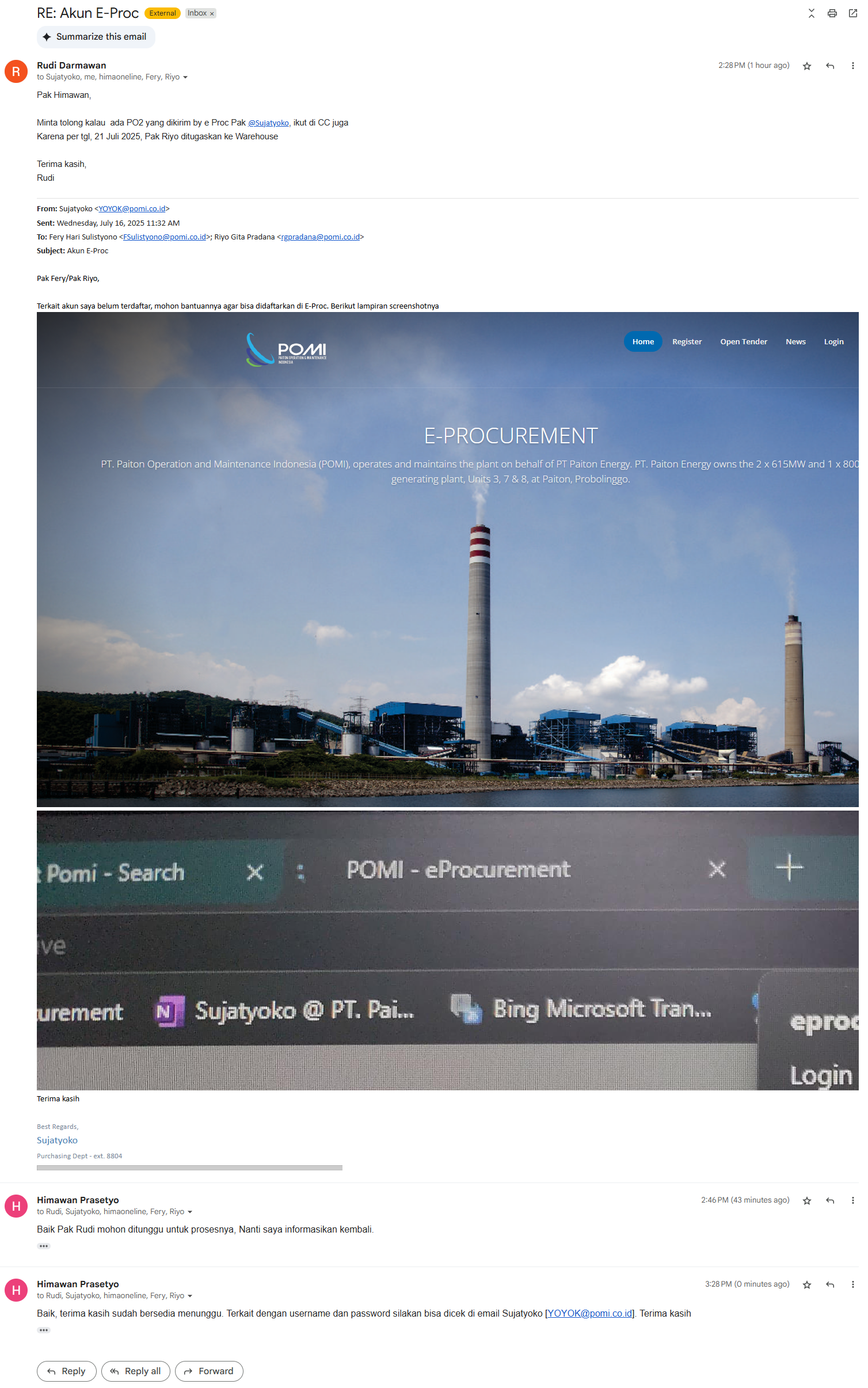Click the Reply all button

coord(136,1371)
